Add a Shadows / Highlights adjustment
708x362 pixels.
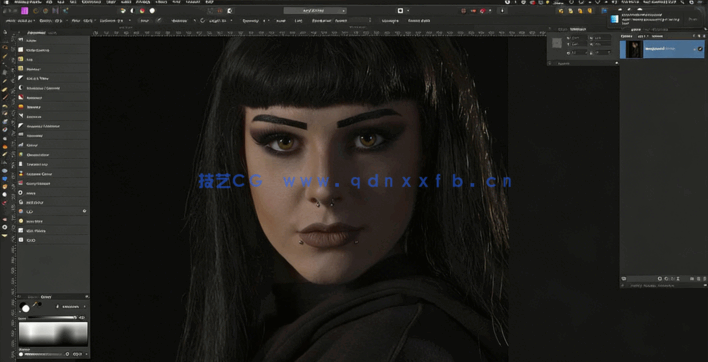tap(53, 126)
